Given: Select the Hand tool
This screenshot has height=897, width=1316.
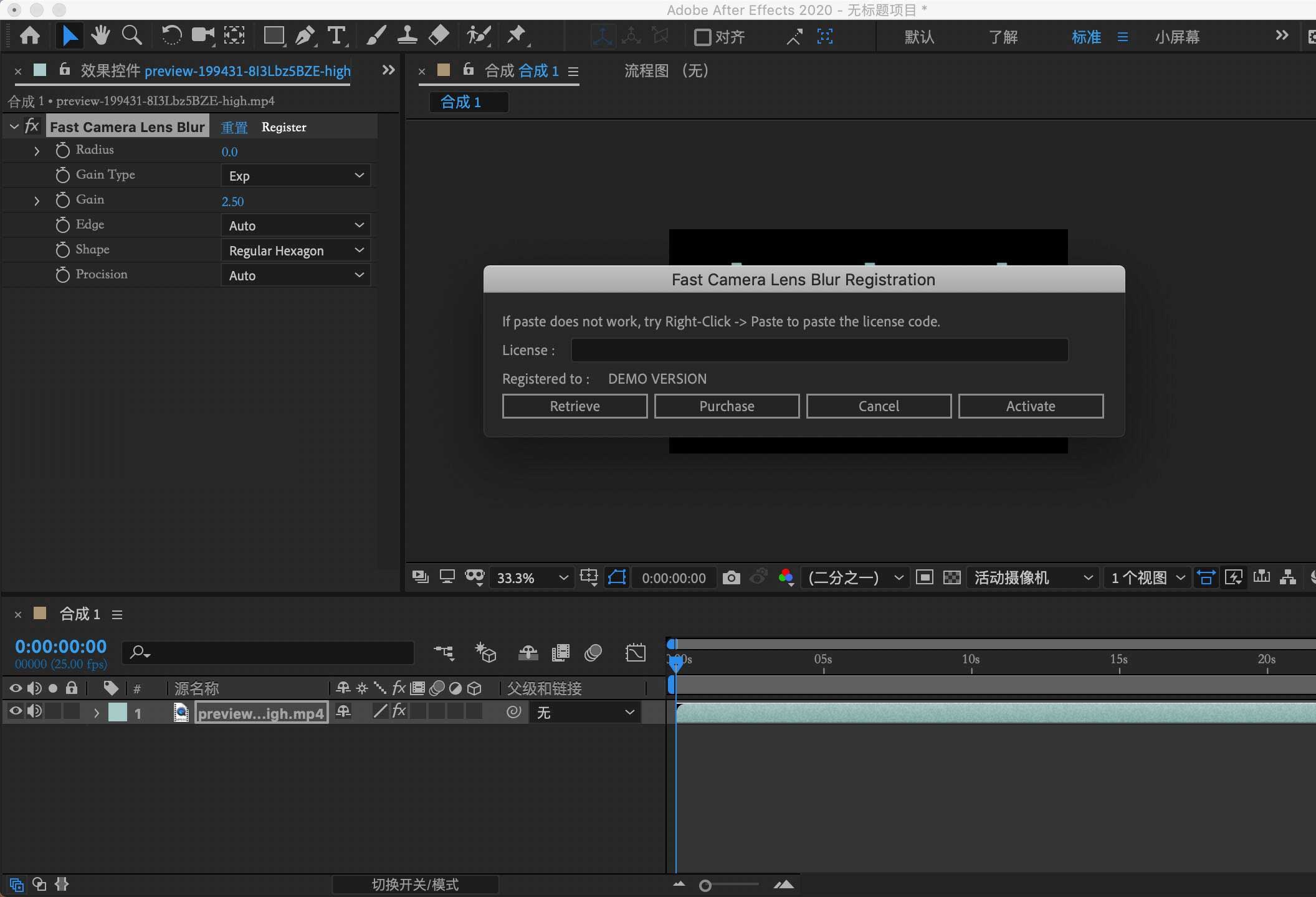Looking at the screenshot, I should (x=100, y=36).
